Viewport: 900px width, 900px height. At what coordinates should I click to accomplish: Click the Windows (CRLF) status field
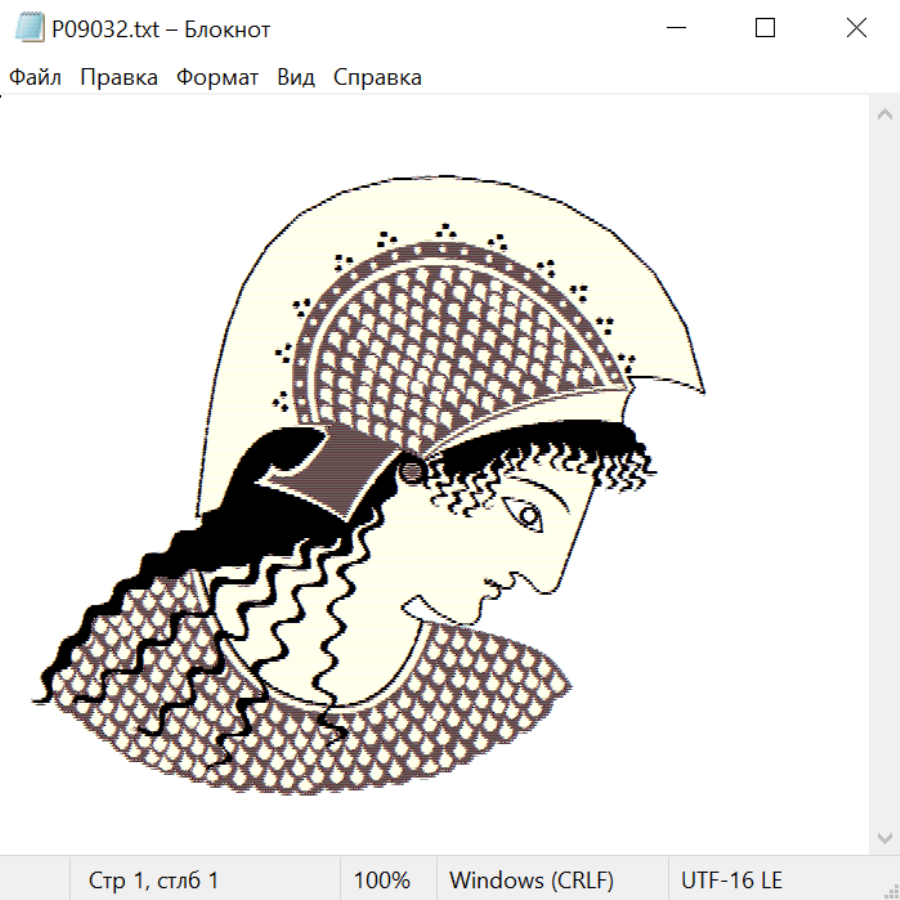(531, 881)
